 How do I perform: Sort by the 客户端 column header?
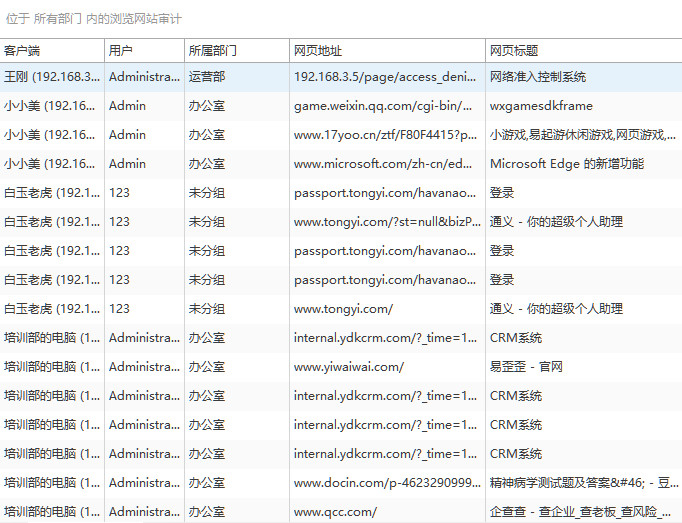[25, 50]
